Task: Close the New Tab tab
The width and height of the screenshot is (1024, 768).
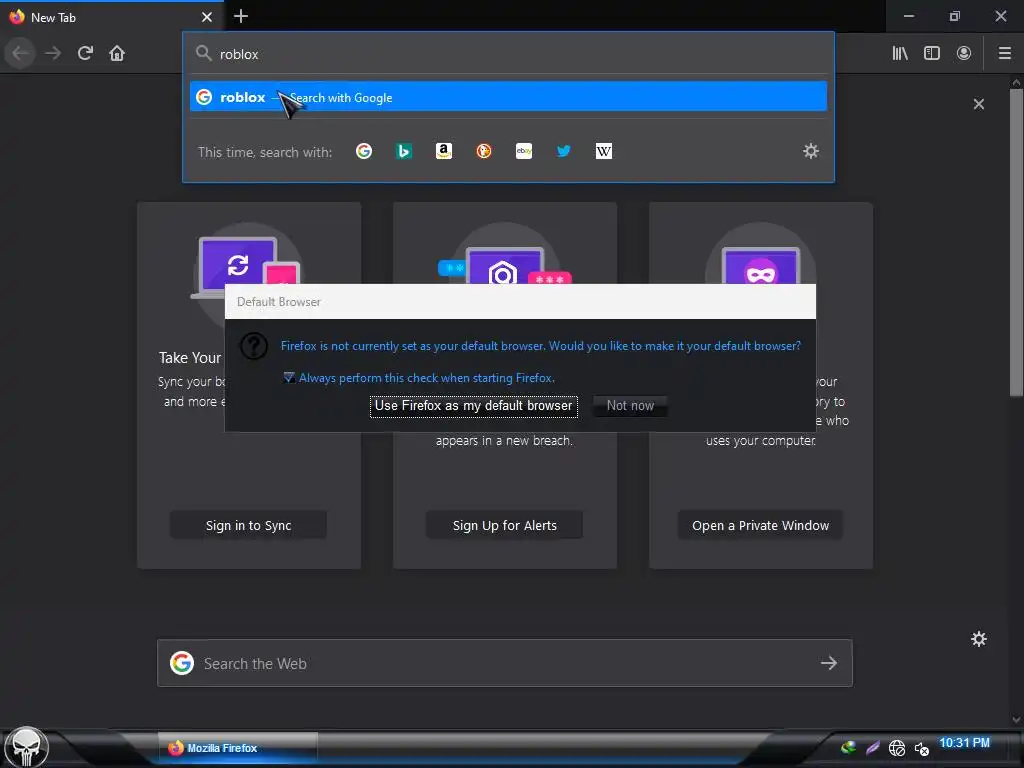Action: pos(207,17)
